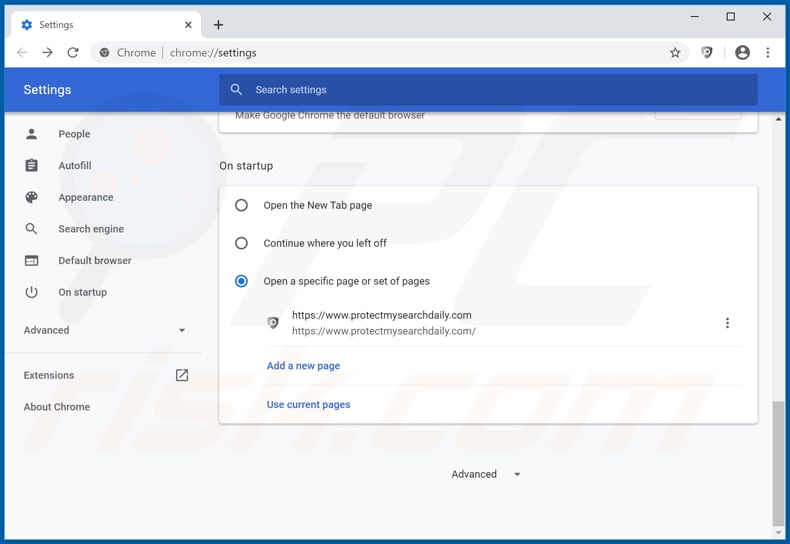
Task: Click the Settings header title
Action: [47, 90]
